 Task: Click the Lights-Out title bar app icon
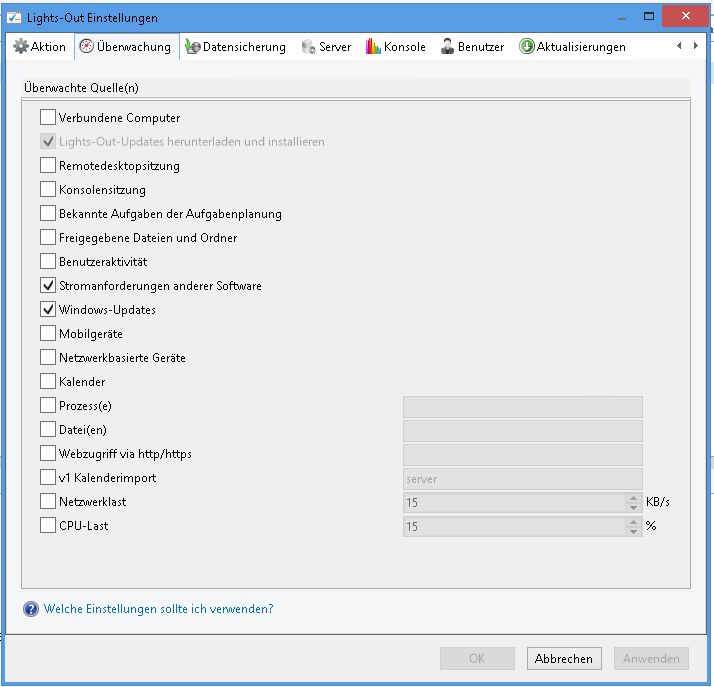pyautogui.click(x=15, y=18)
